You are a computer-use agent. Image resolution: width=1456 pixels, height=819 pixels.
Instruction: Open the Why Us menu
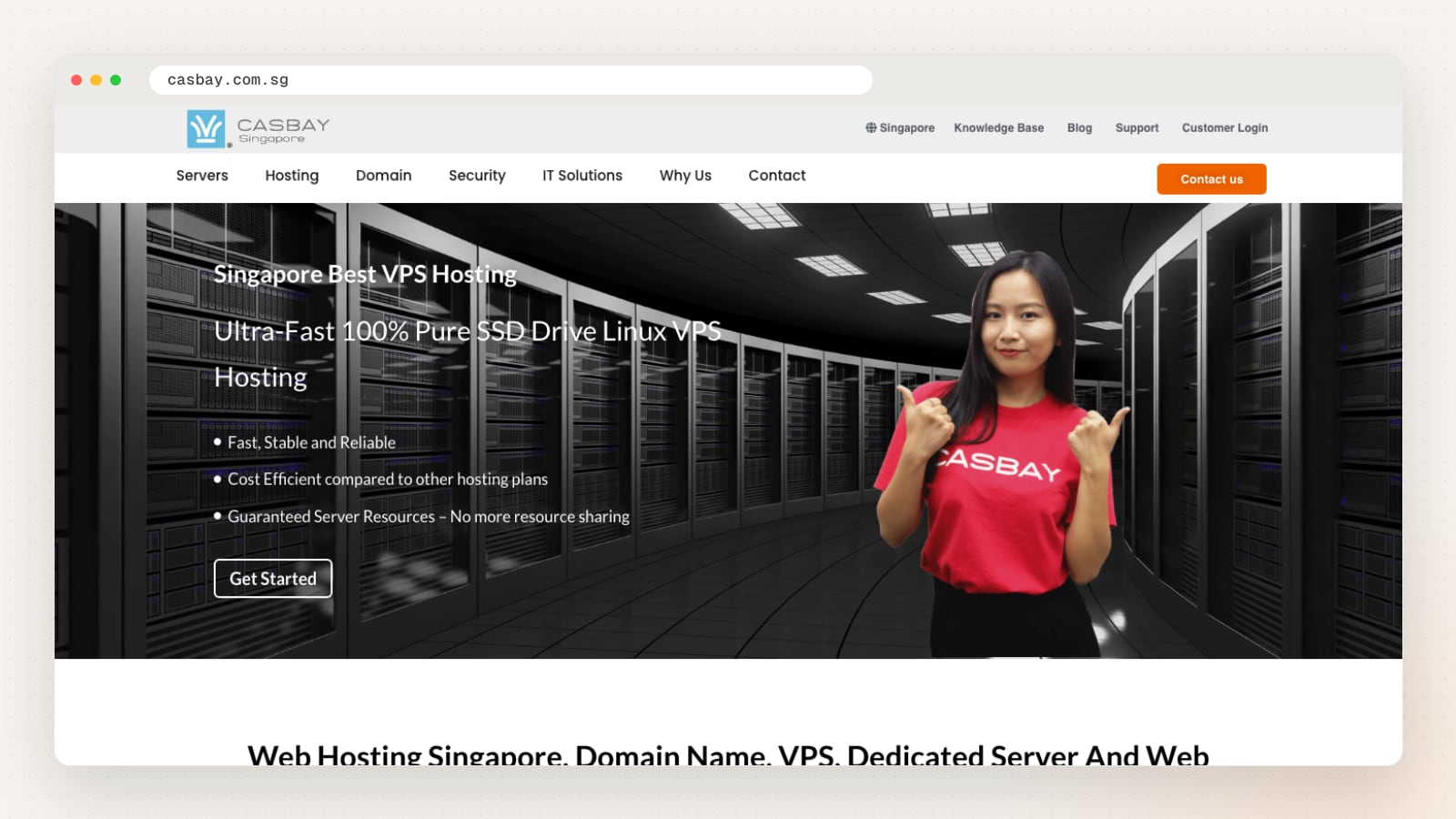click(x=685, y=176)
